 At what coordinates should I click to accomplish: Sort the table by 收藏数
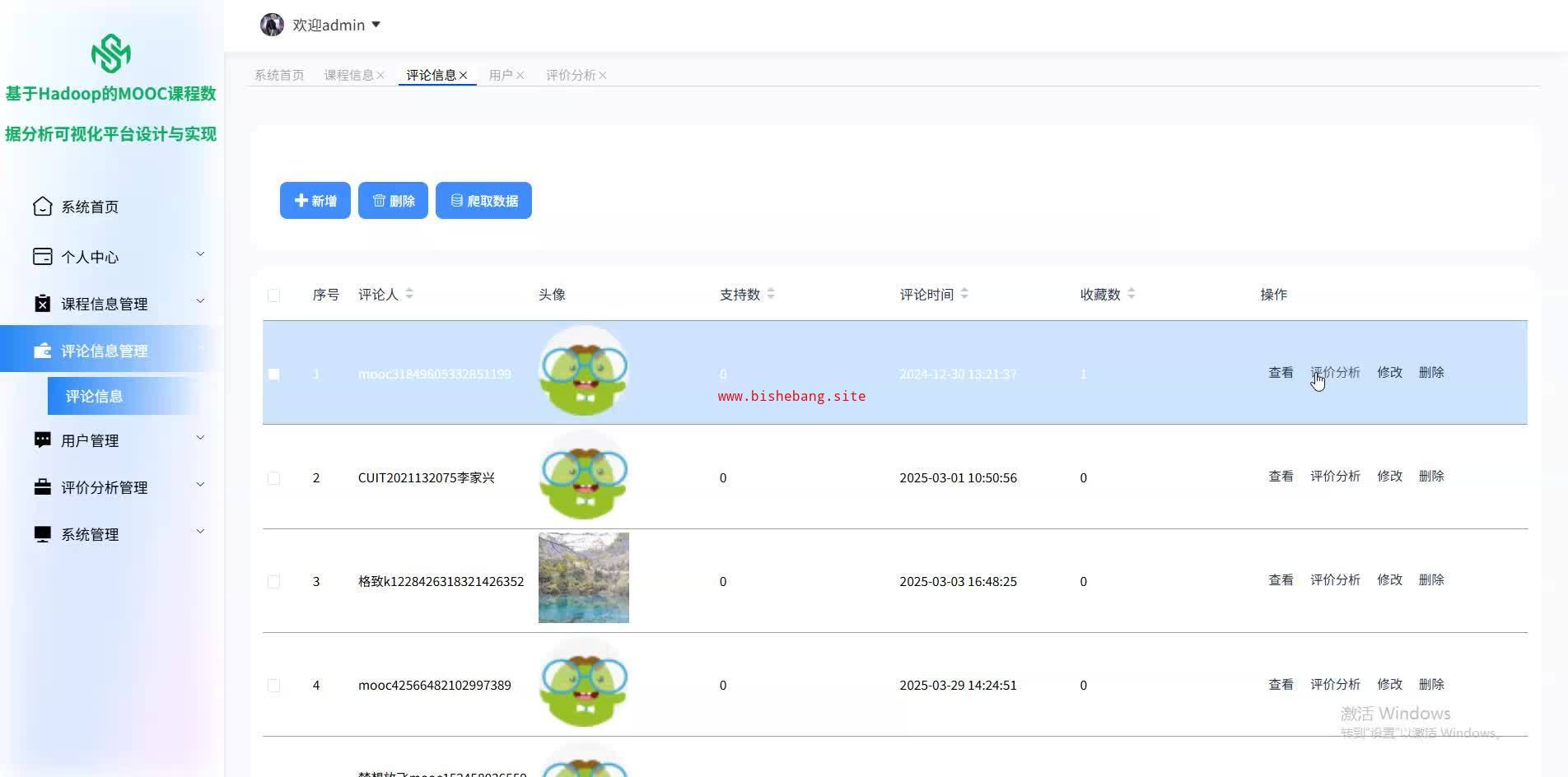[x=1132, y=294]
